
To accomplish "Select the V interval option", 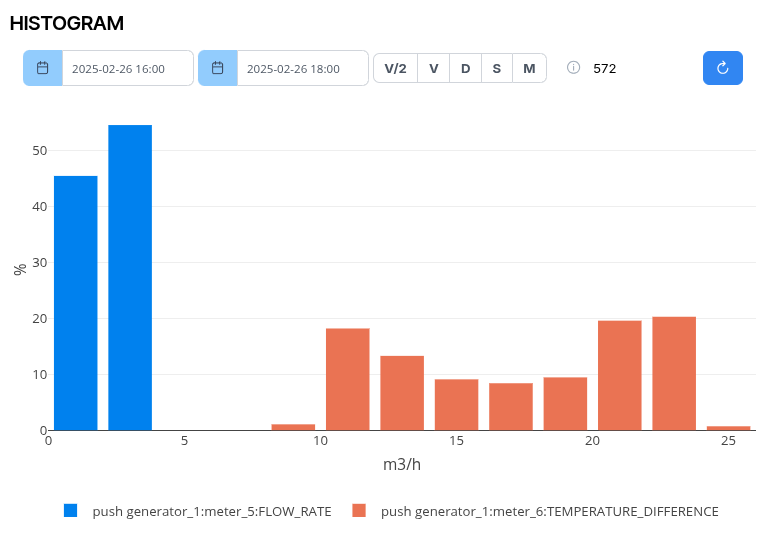I will click(x=433, y=68).
